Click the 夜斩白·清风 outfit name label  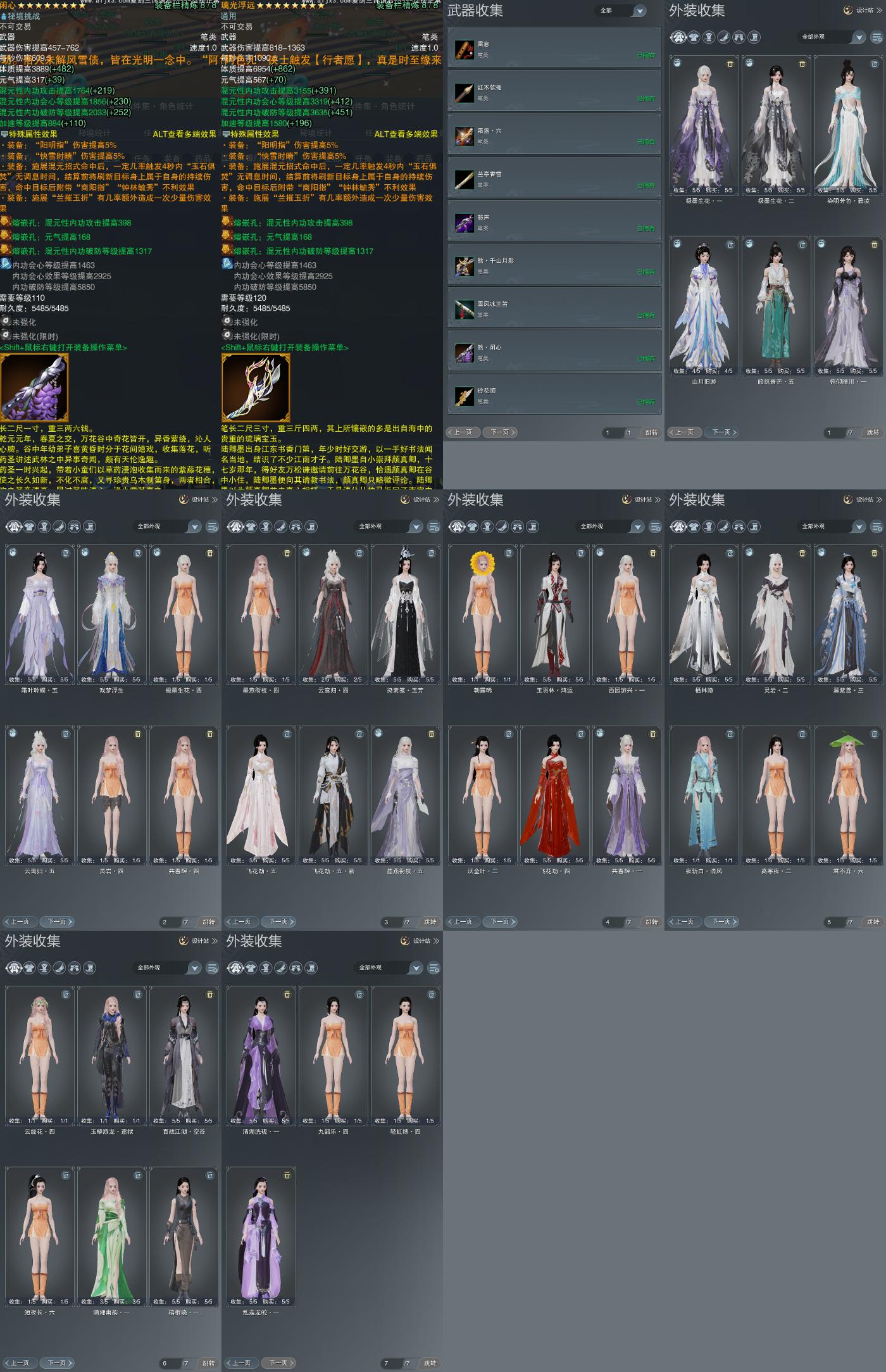point(704,871)
